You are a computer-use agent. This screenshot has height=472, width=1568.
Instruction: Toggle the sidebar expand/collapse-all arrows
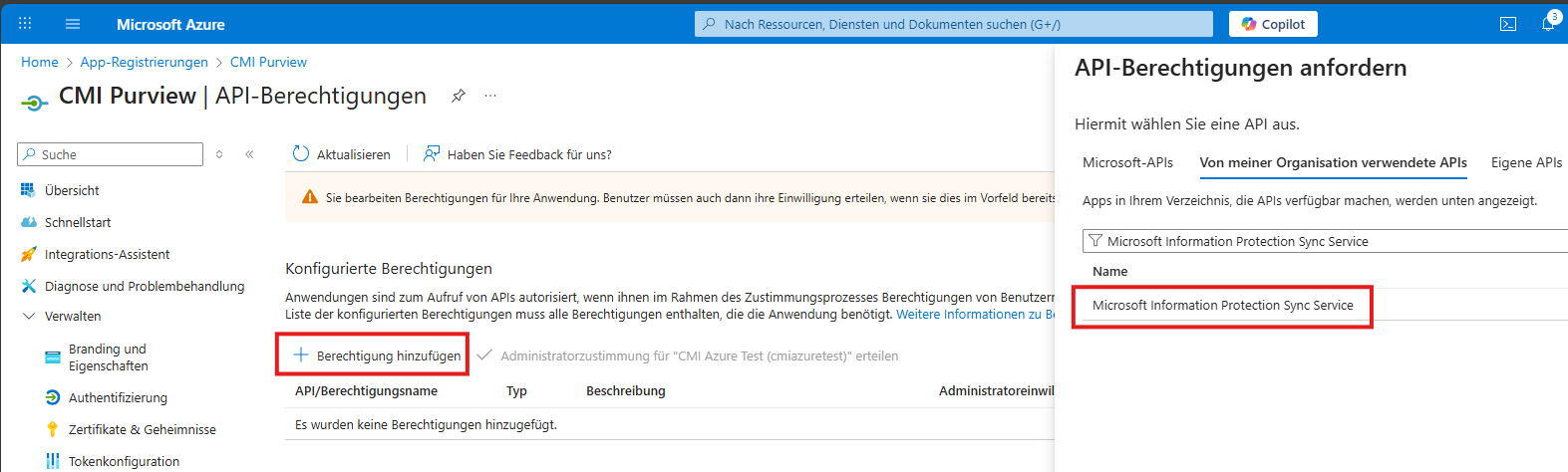tap(219, 154)
